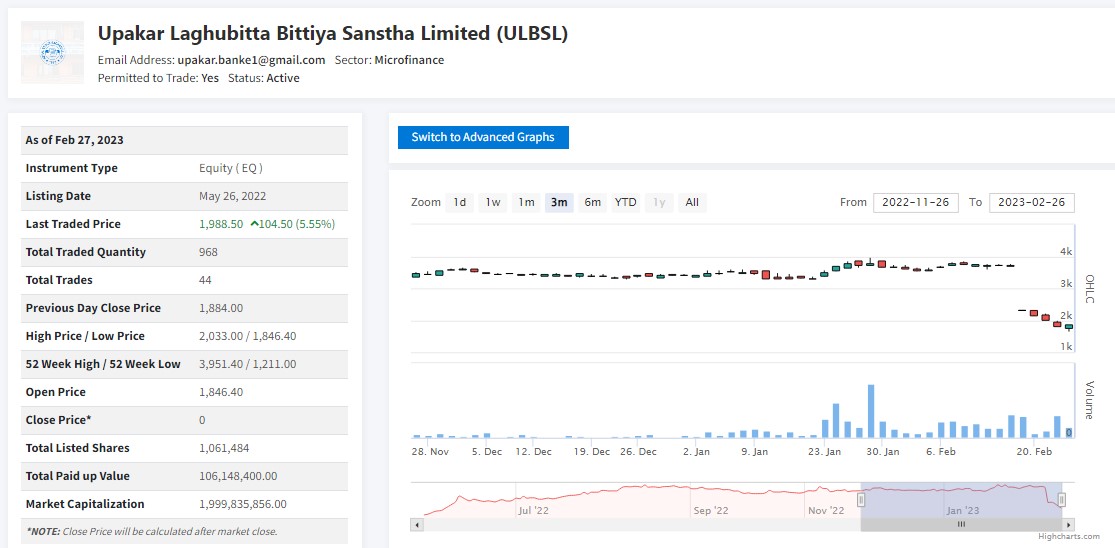
Task: Open the From date field
Action: click(x=916, y=203)
